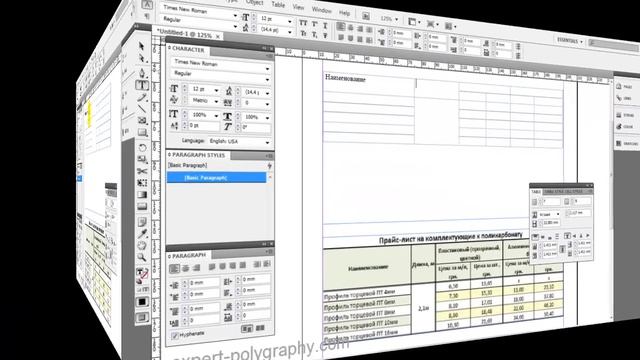The width and height of the screenshot is (640, 360).
Task: Switch screen mode via toolbox bottom button
Action: (x=142, y=317)
